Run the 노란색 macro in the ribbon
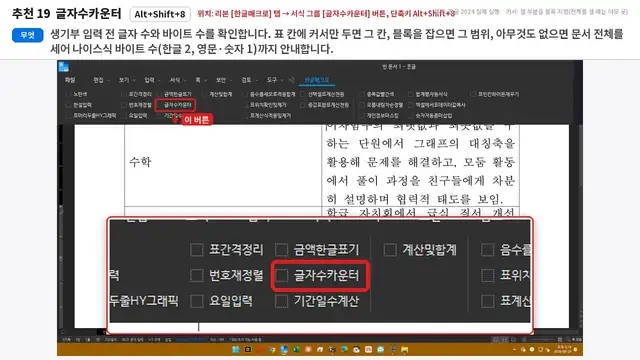 (77, 94)
